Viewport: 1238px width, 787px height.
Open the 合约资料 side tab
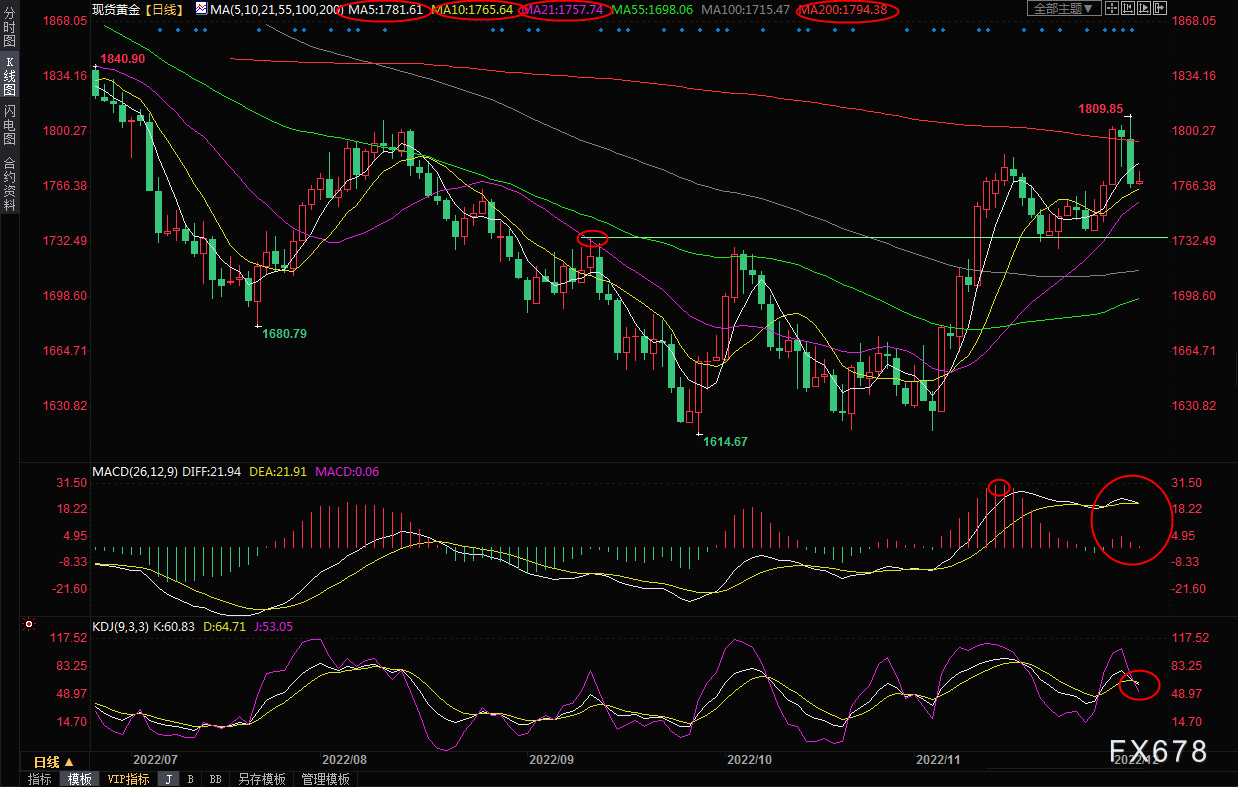pyautogui.click(x=9, y=183)
